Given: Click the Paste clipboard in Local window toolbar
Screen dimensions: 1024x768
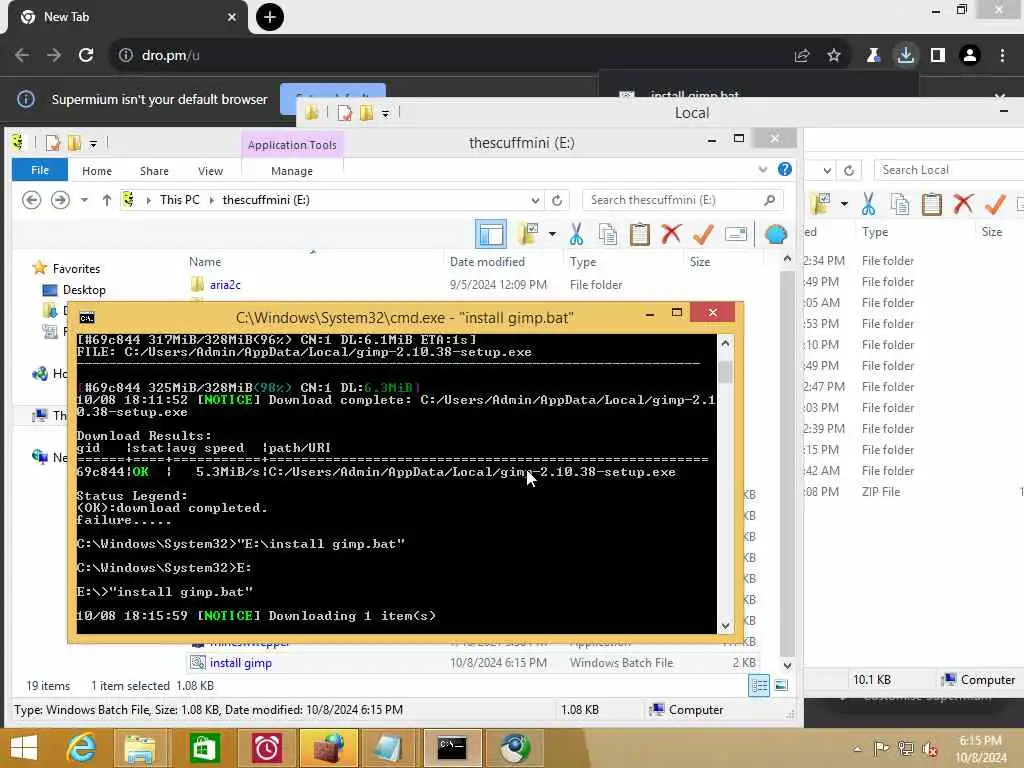Looking at the screenshot, I should pos(932,204).
